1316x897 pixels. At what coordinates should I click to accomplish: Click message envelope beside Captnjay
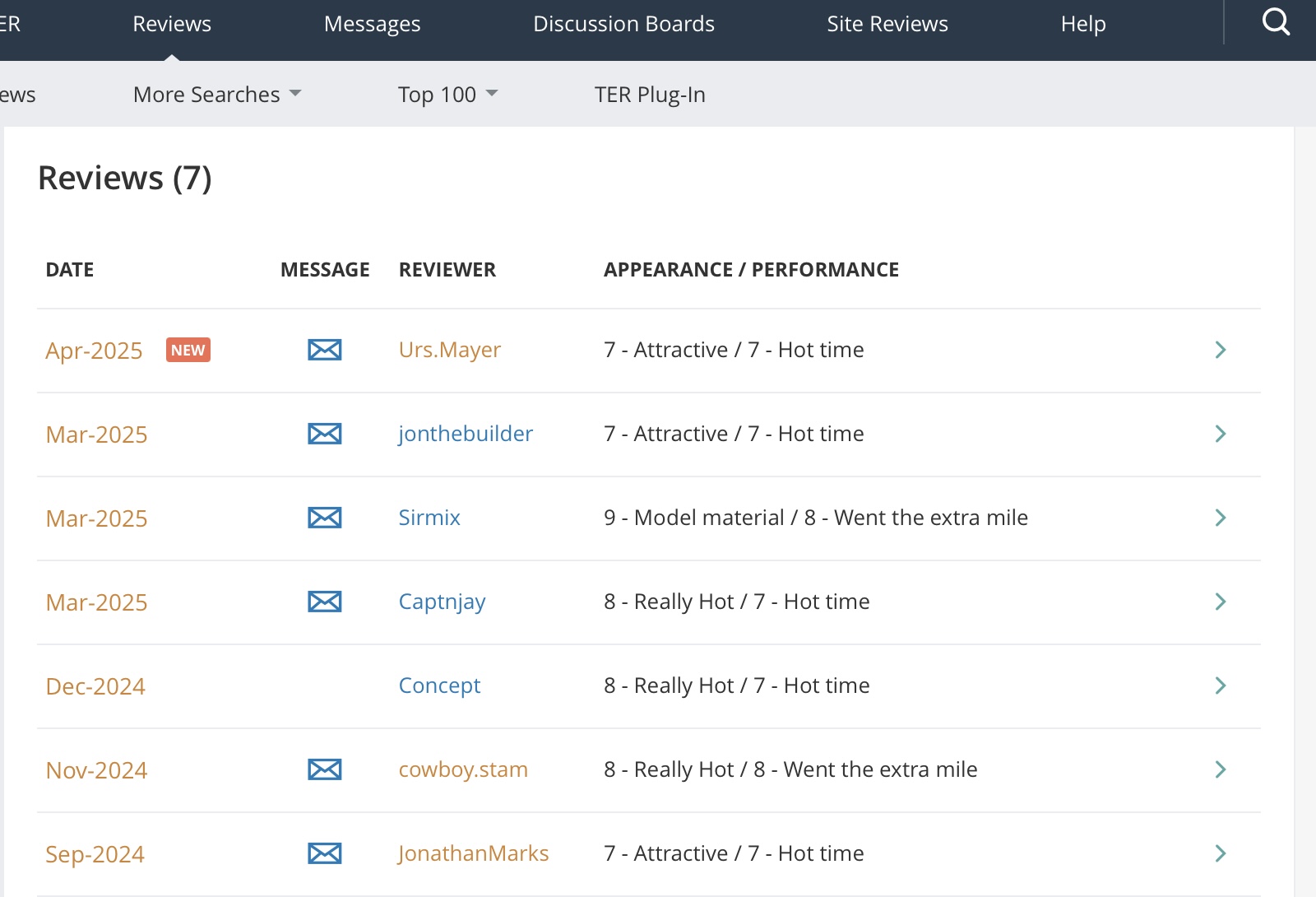pos(325,602)
